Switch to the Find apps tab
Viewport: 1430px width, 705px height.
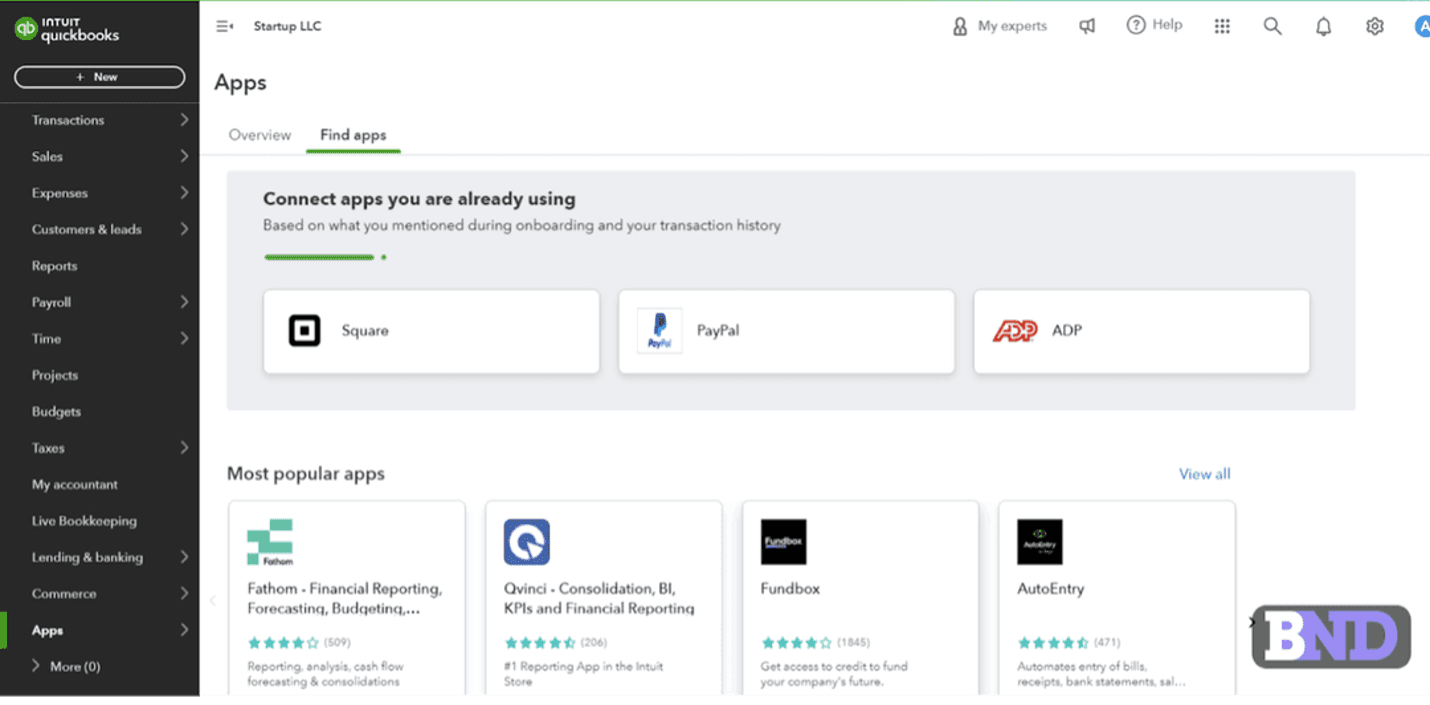(x=353, y=134)
